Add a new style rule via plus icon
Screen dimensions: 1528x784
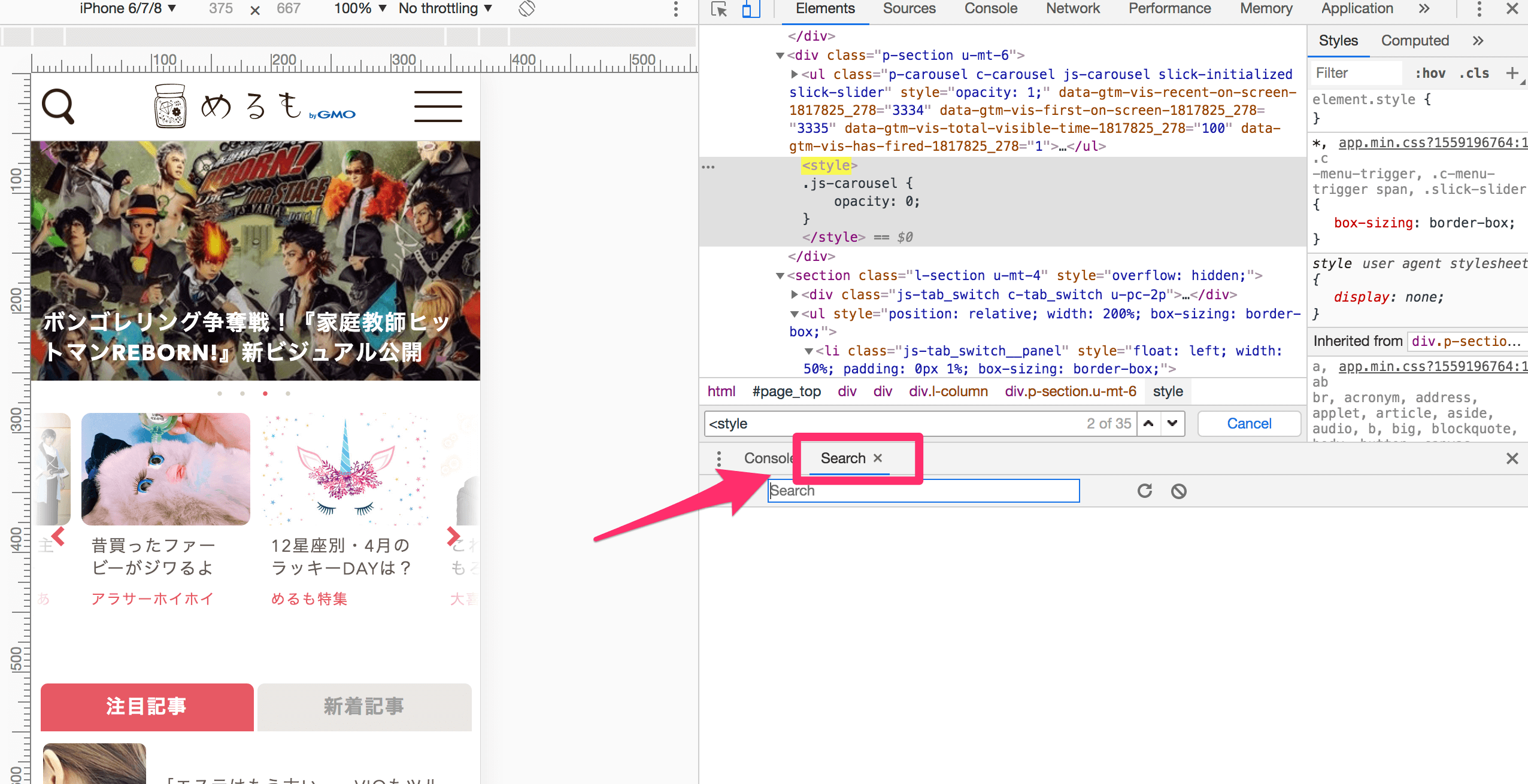point(1514,72)
